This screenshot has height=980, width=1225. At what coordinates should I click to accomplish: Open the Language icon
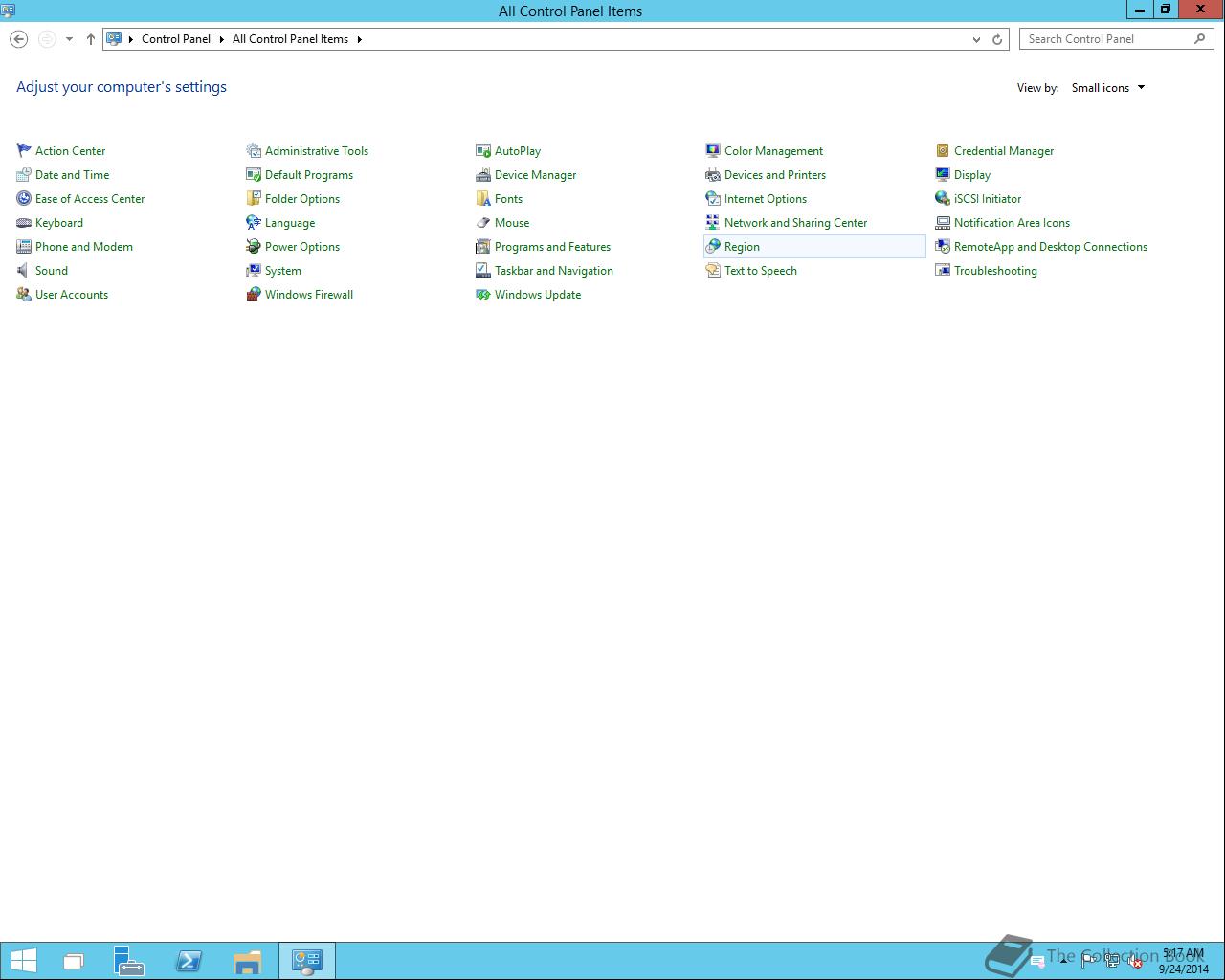pyautogui.click(x=254, y=222)
